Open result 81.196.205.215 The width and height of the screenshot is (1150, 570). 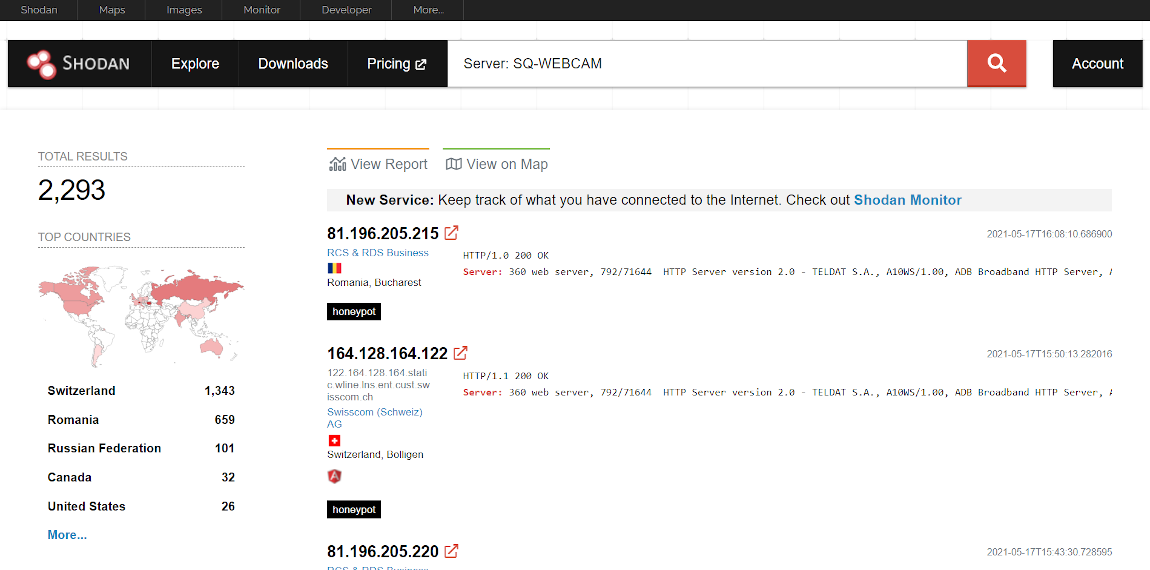coord(383,233)
